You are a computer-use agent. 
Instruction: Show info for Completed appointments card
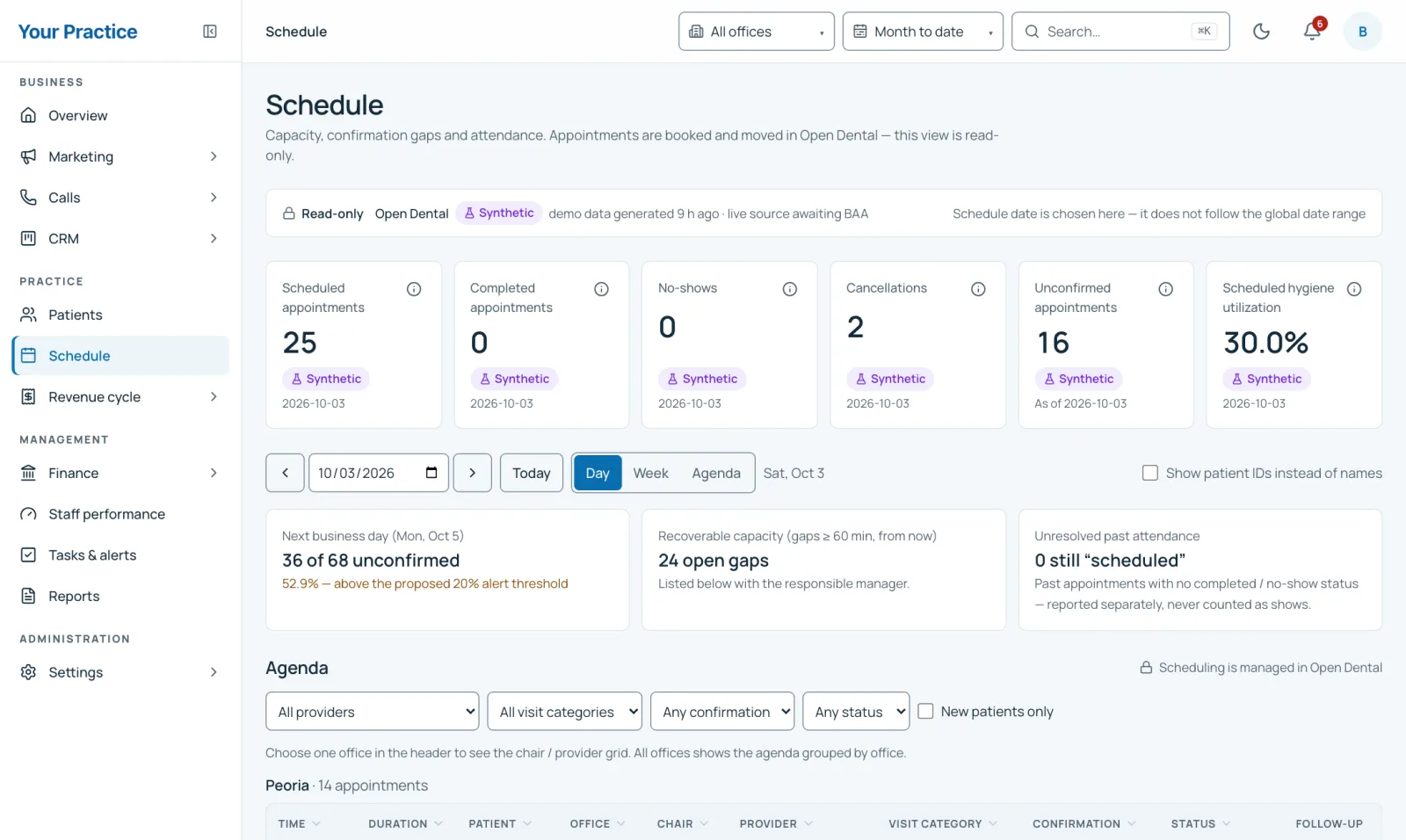601,289
